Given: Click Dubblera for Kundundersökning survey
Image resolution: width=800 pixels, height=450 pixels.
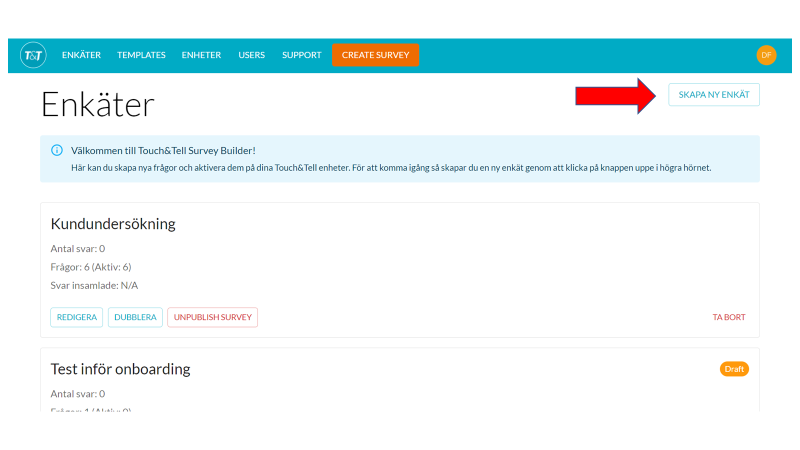Looking at the screenshot, I should pos(135,317).
